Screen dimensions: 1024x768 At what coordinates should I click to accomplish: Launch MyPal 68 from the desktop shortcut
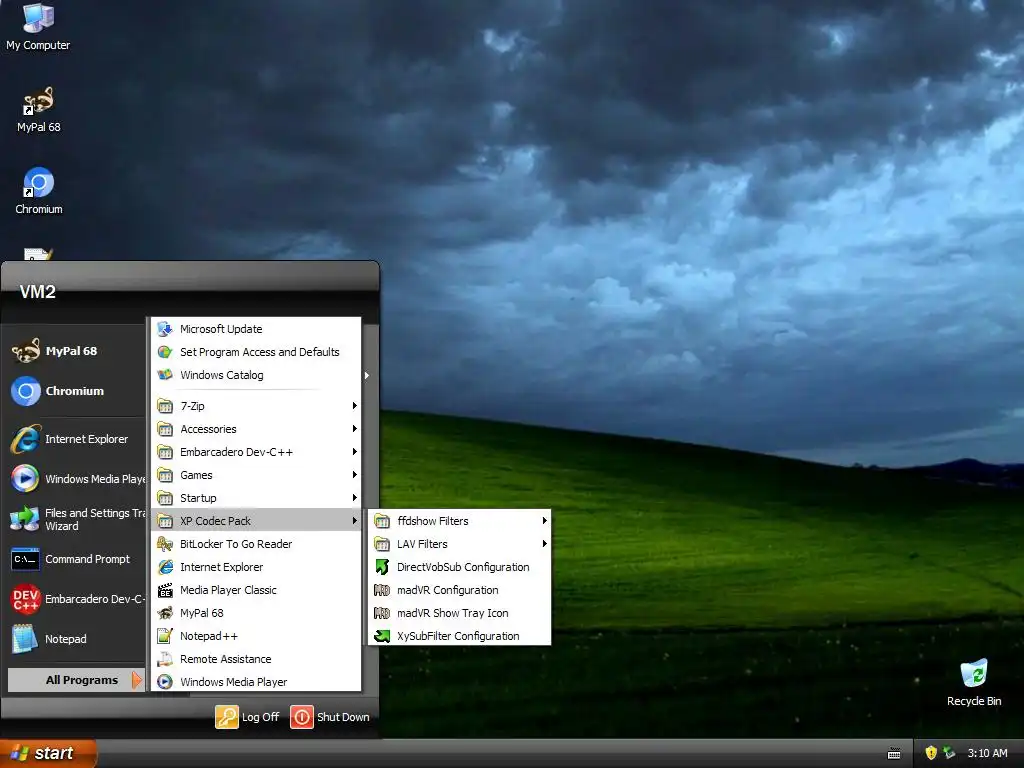[x=39, y=110]
